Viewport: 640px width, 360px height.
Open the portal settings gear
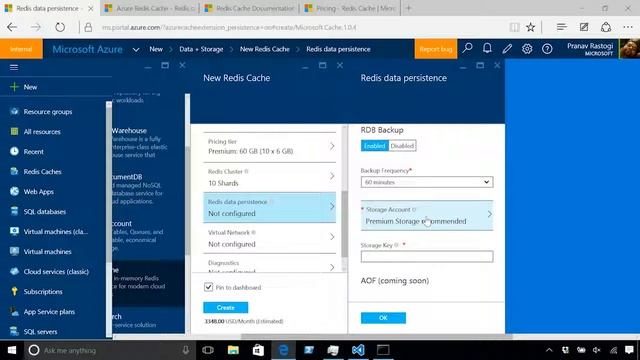[527, 49]
